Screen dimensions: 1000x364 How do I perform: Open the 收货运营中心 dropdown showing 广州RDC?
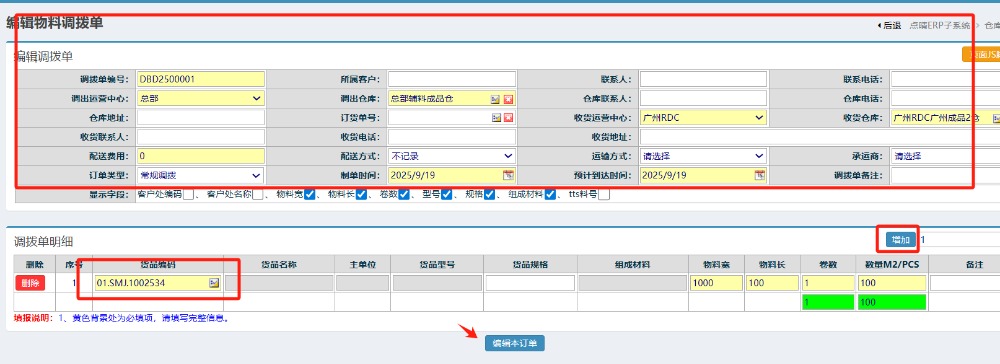click(703, 118)
